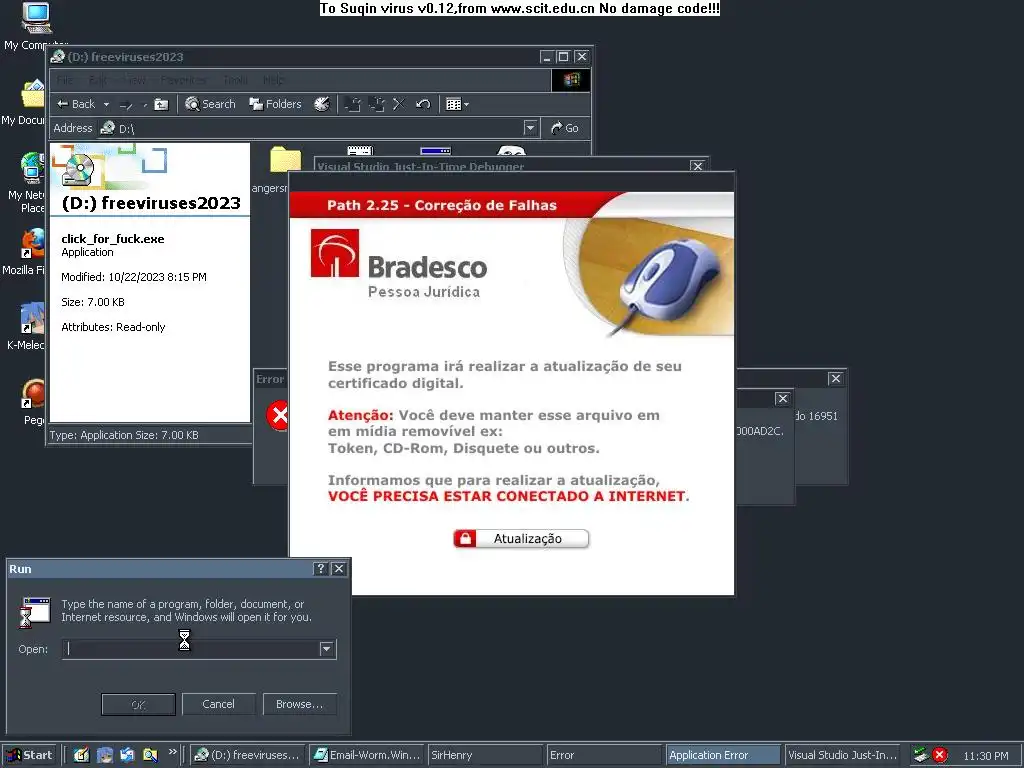The height and width of the screenshot is (768, 1024).
Task: Open the View menu in Explorer
Action: pyautogui.click(x=135, y=80)
